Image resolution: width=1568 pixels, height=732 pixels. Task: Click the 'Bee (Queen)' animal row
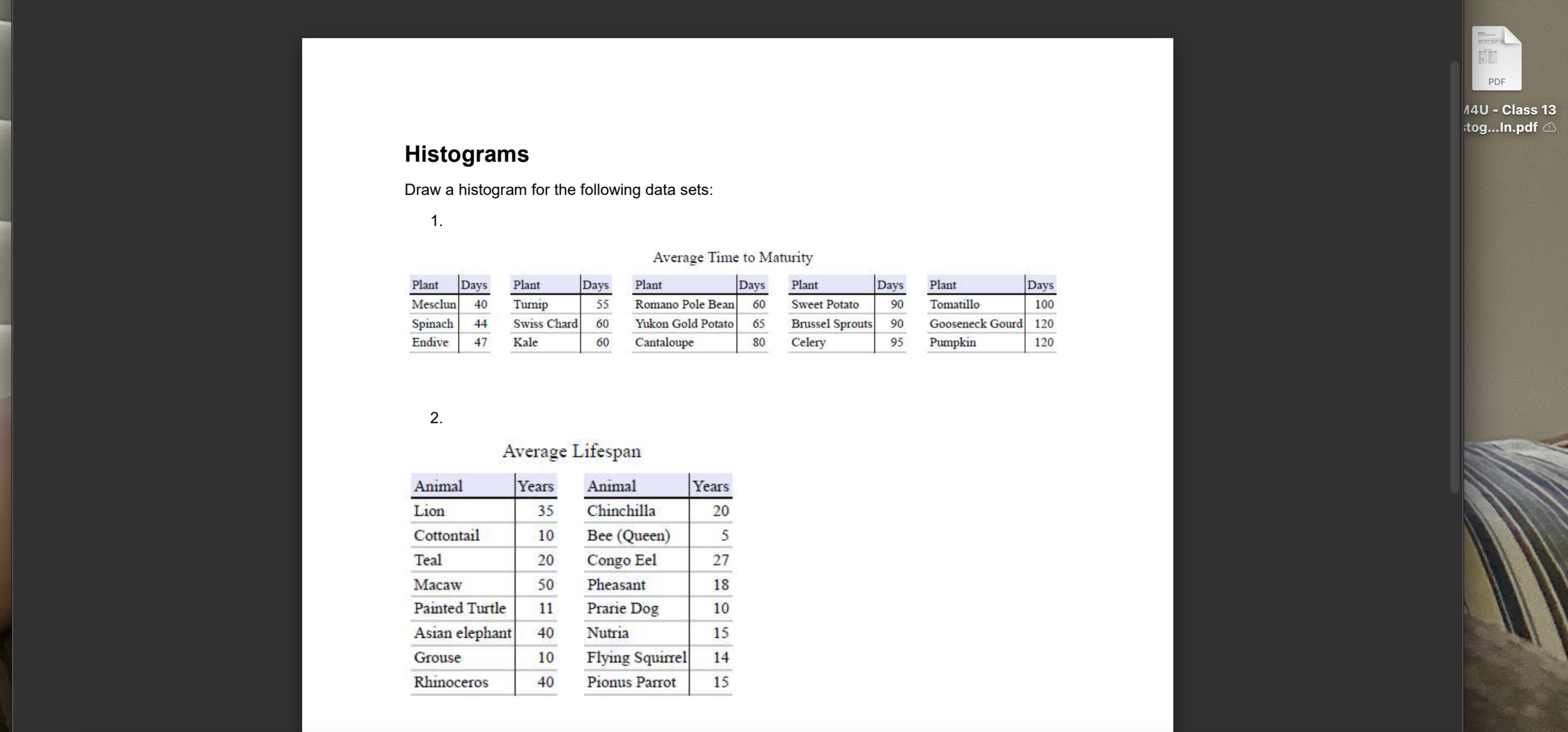tap(658, 535)
